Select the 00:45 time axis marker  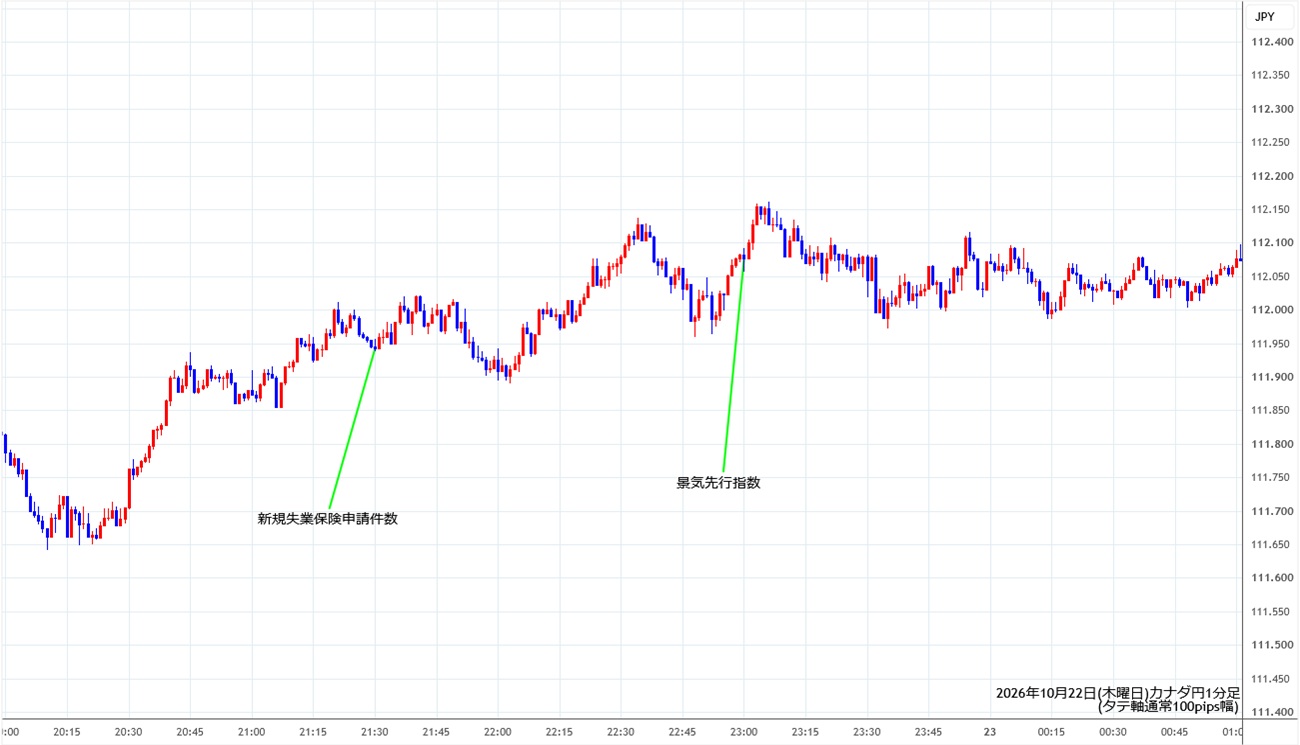(x=1174, y=731)
